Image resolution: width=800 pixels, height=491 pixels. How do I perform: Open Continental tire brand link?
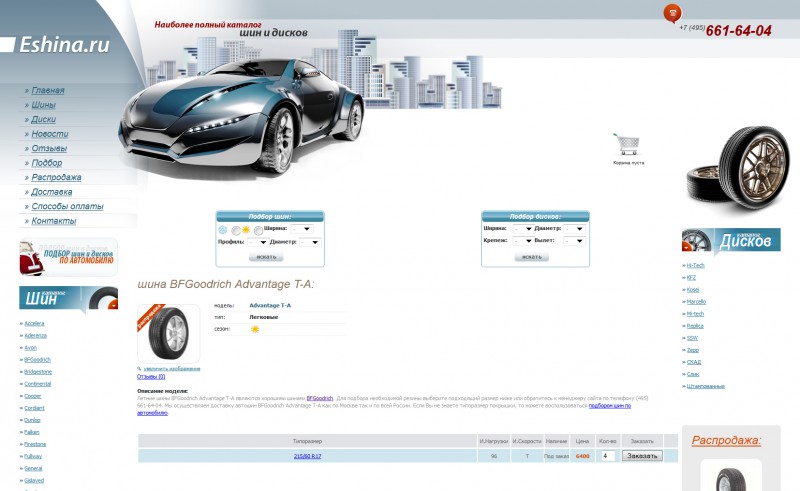38,384
